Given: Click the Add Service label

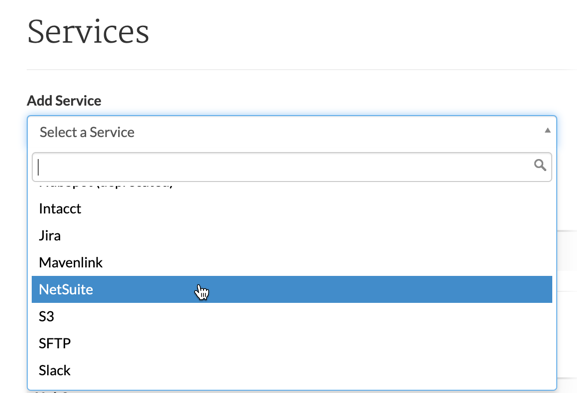Looking at the screenshot, I should [x=64, y=100].
